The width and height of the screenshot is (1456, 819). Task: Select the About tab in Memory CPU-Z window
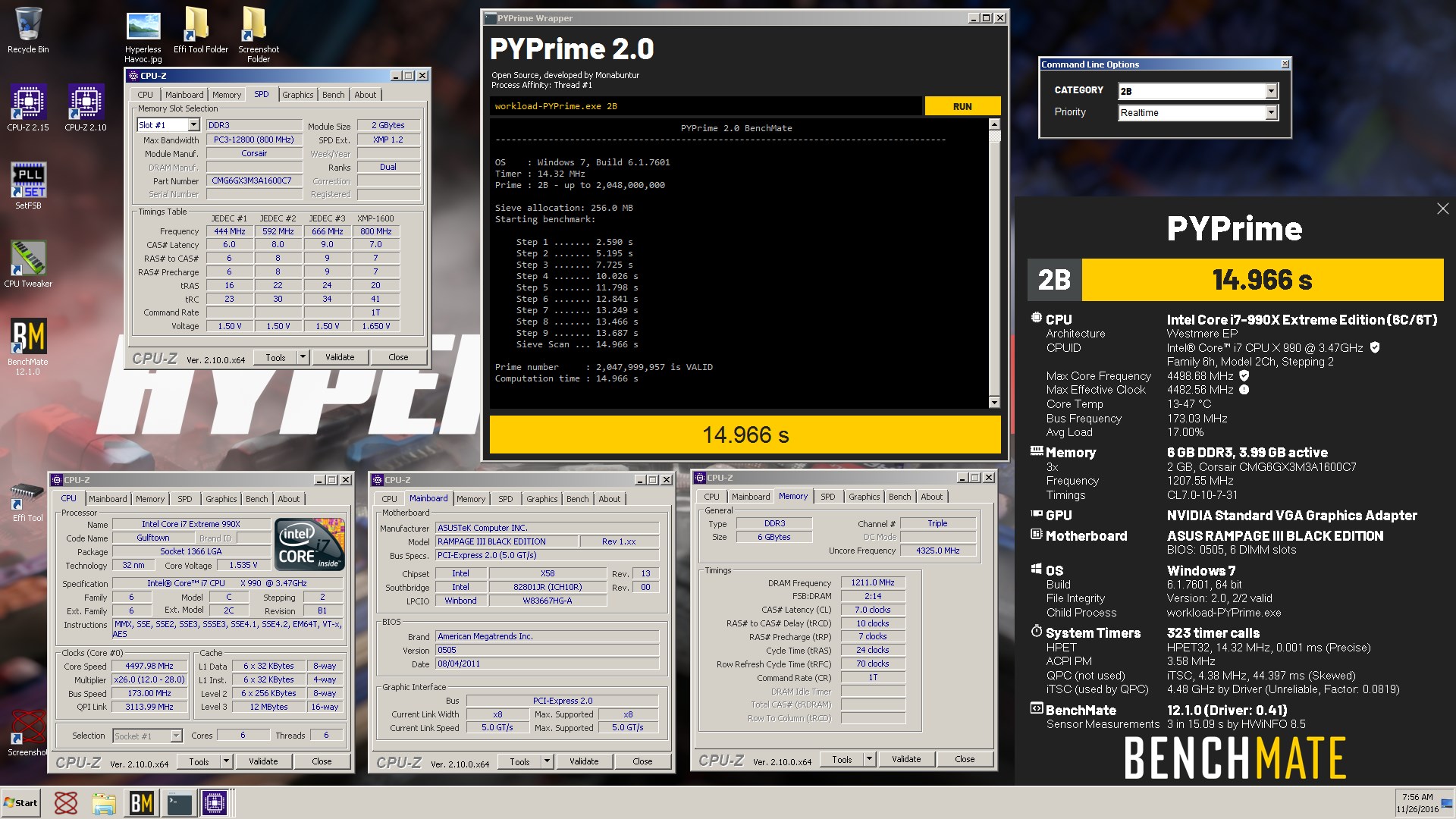tap(931, 497)
